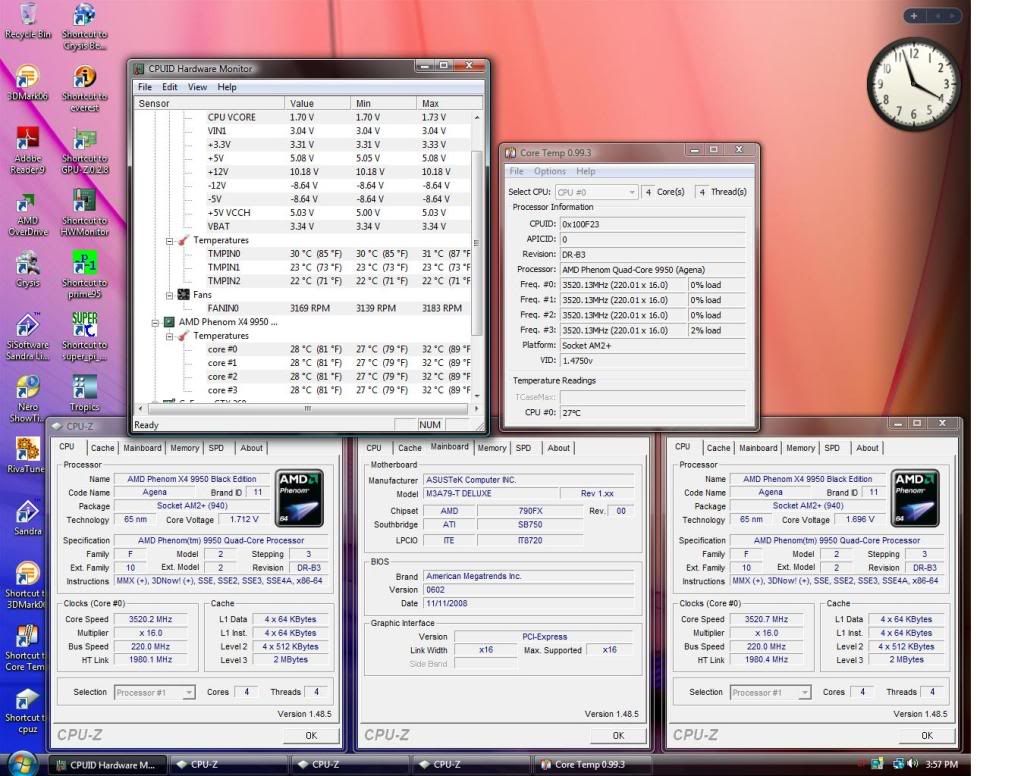This screenshot has width=1024, height=776.
Task: Collapse the Temperatures node above TMPIN0
Action: point(169,240)
